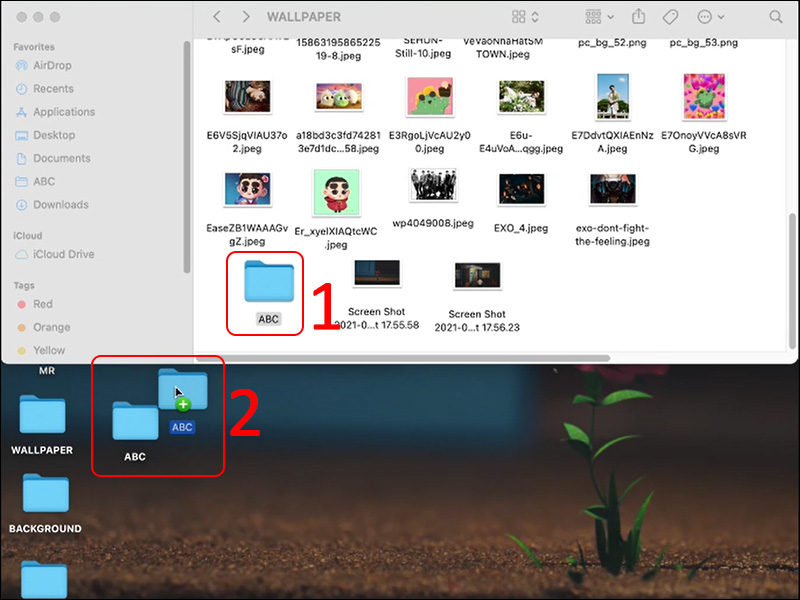
Task: Click the Tags icon in Finder toolbar
Action: (670, 17)
